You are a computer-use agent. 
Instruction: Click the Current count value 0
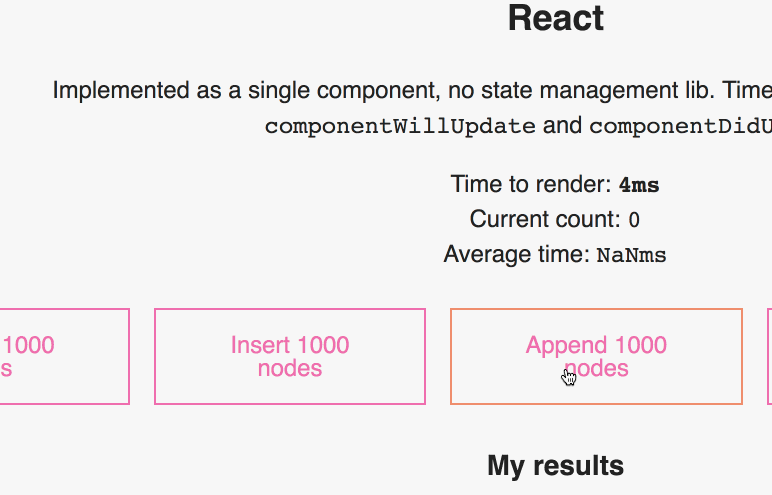click(x=634, y=220)
